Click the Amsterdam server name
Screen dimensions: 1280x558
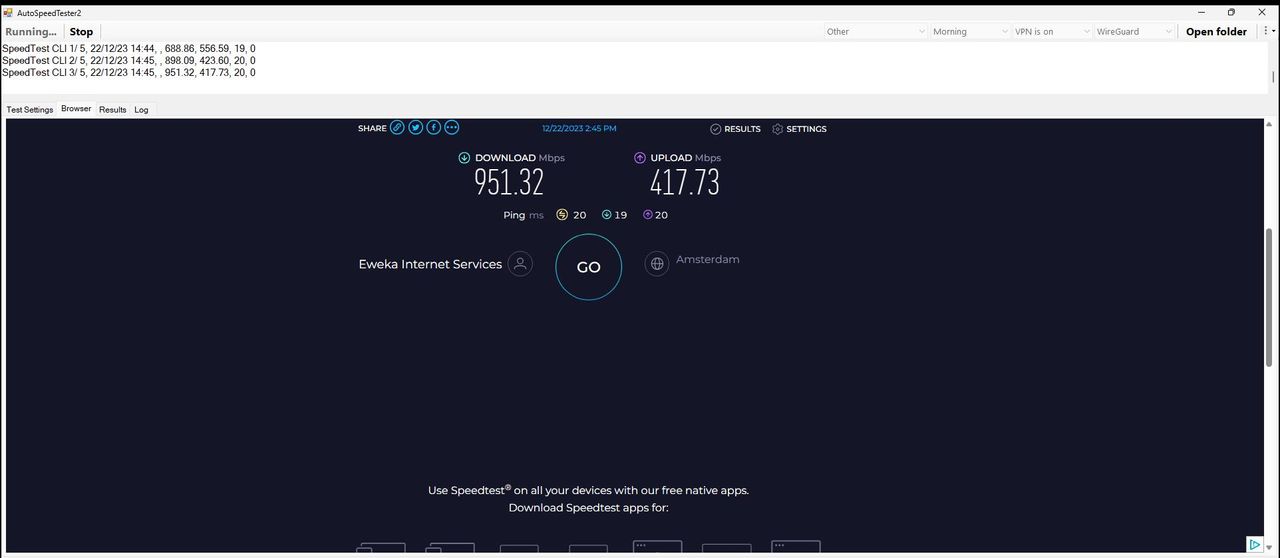708,259
